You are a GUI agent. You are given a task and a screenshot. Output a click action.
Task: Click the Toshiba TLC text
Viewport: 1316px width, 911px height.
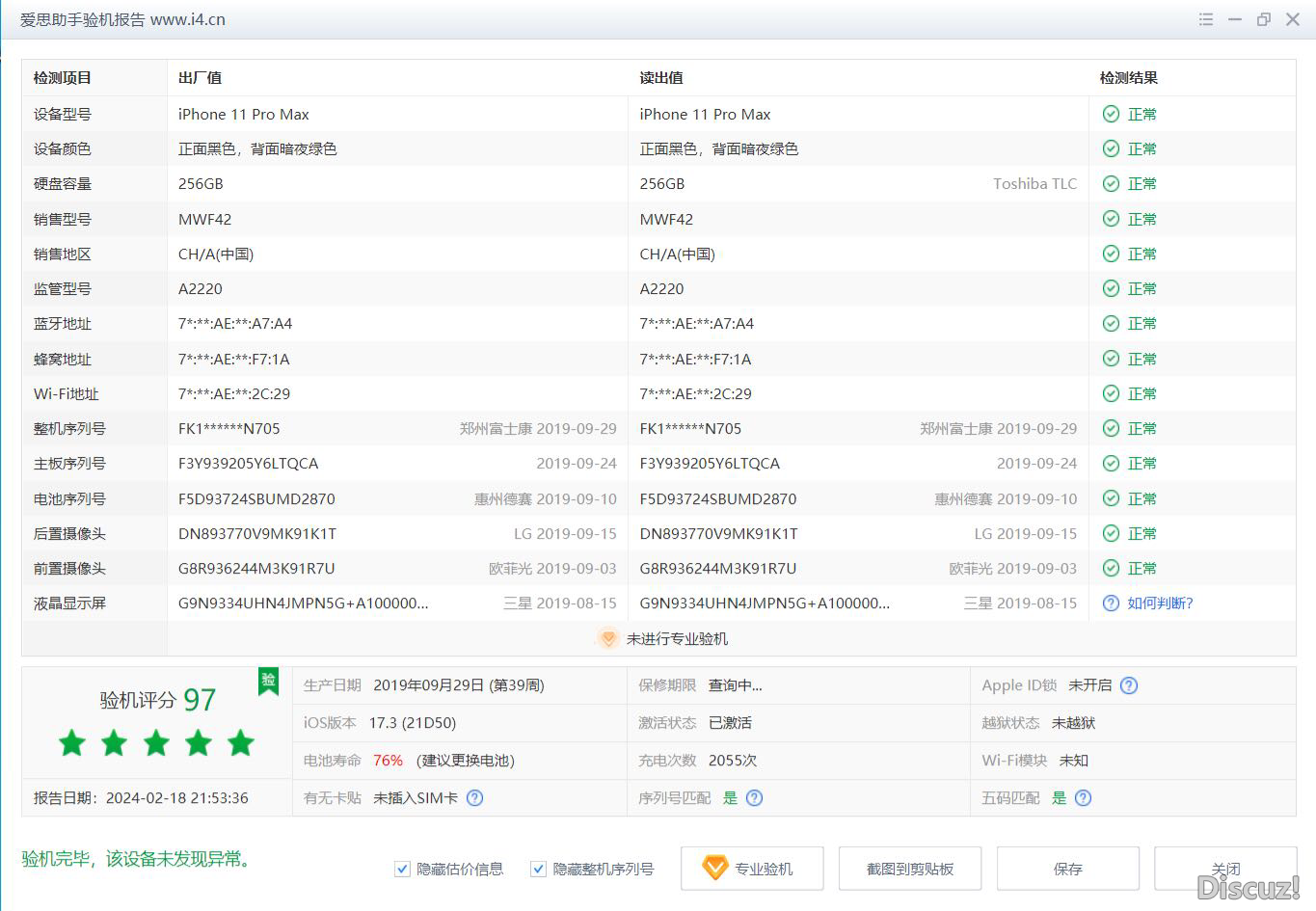tap(1034, 183)
